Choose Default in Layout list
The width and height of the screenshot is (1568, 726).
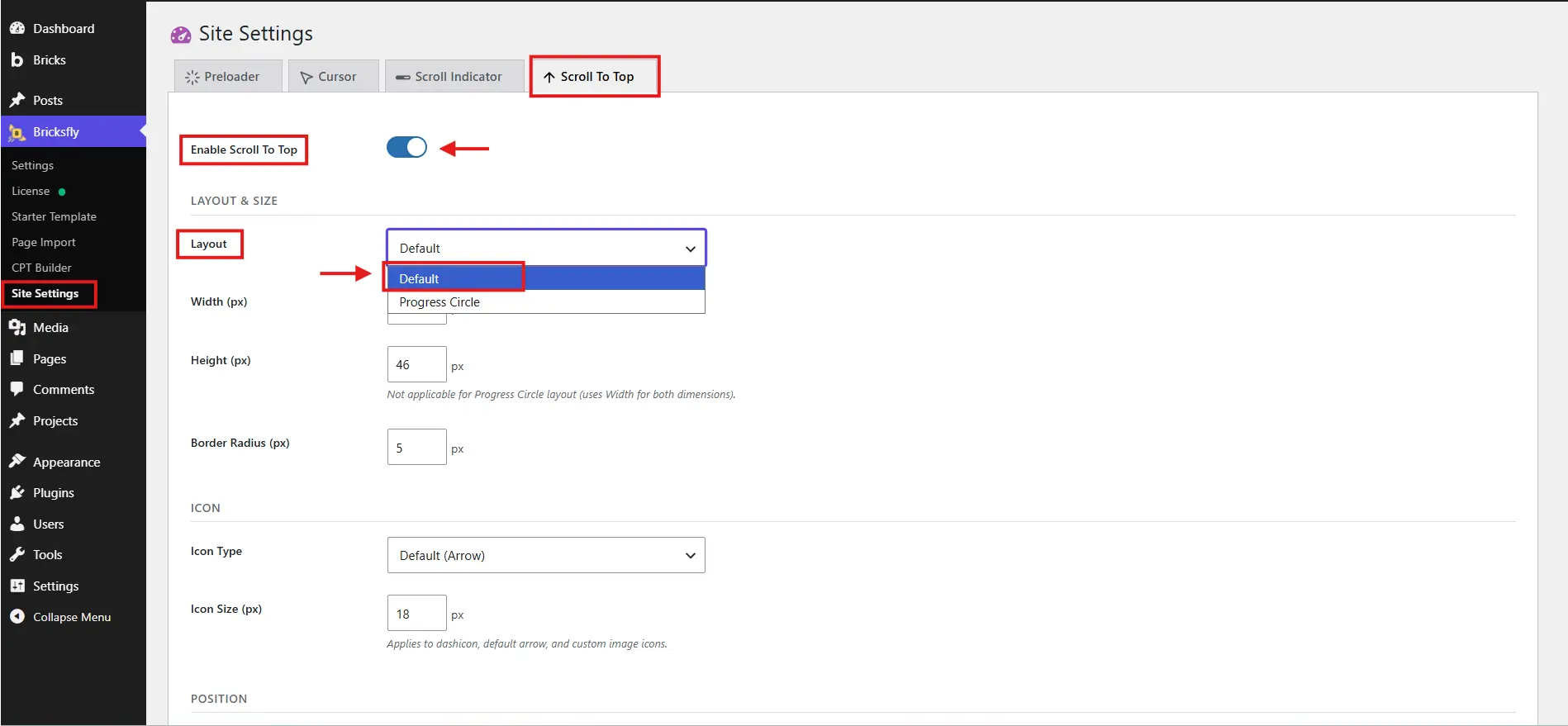[546, 278]
